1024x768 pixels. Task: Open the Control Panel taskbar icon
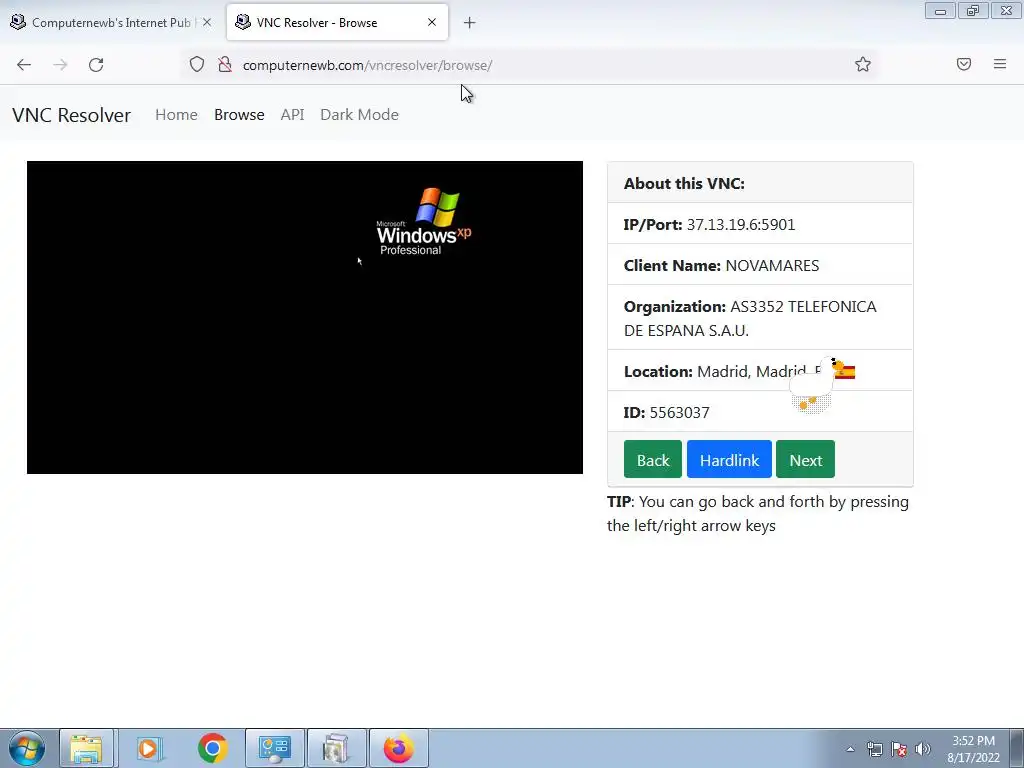pos(274,748)
